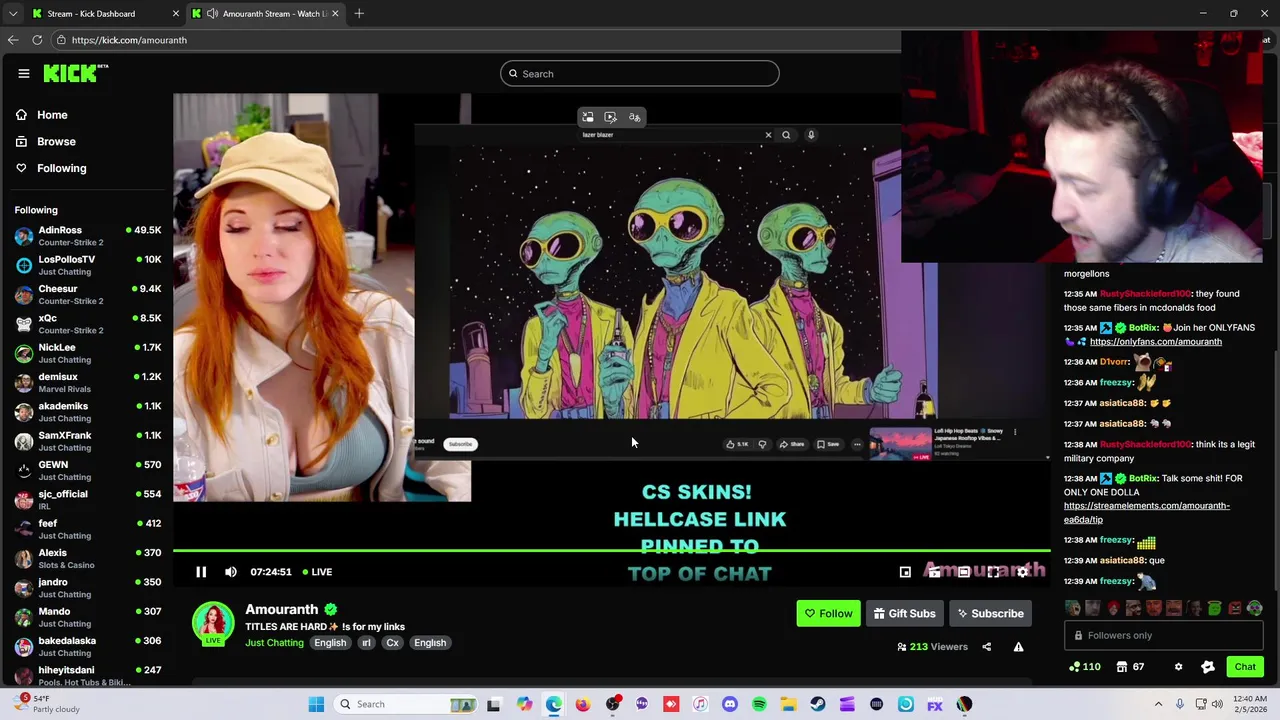Click the Followers only chat input
1280x720 pixels.
(1166, 635)
